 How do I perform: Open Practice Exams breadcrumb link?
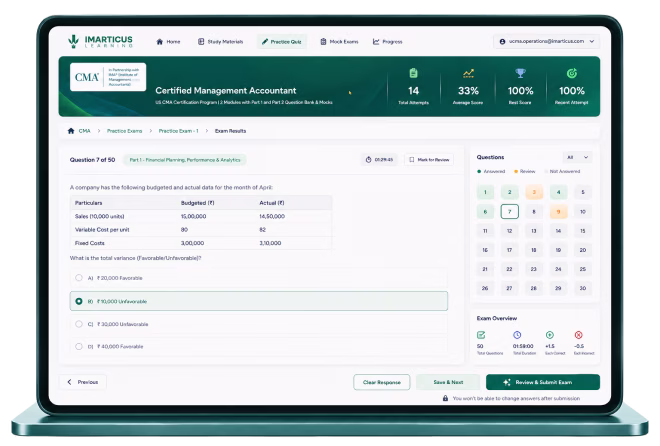(x=125, y=131)
